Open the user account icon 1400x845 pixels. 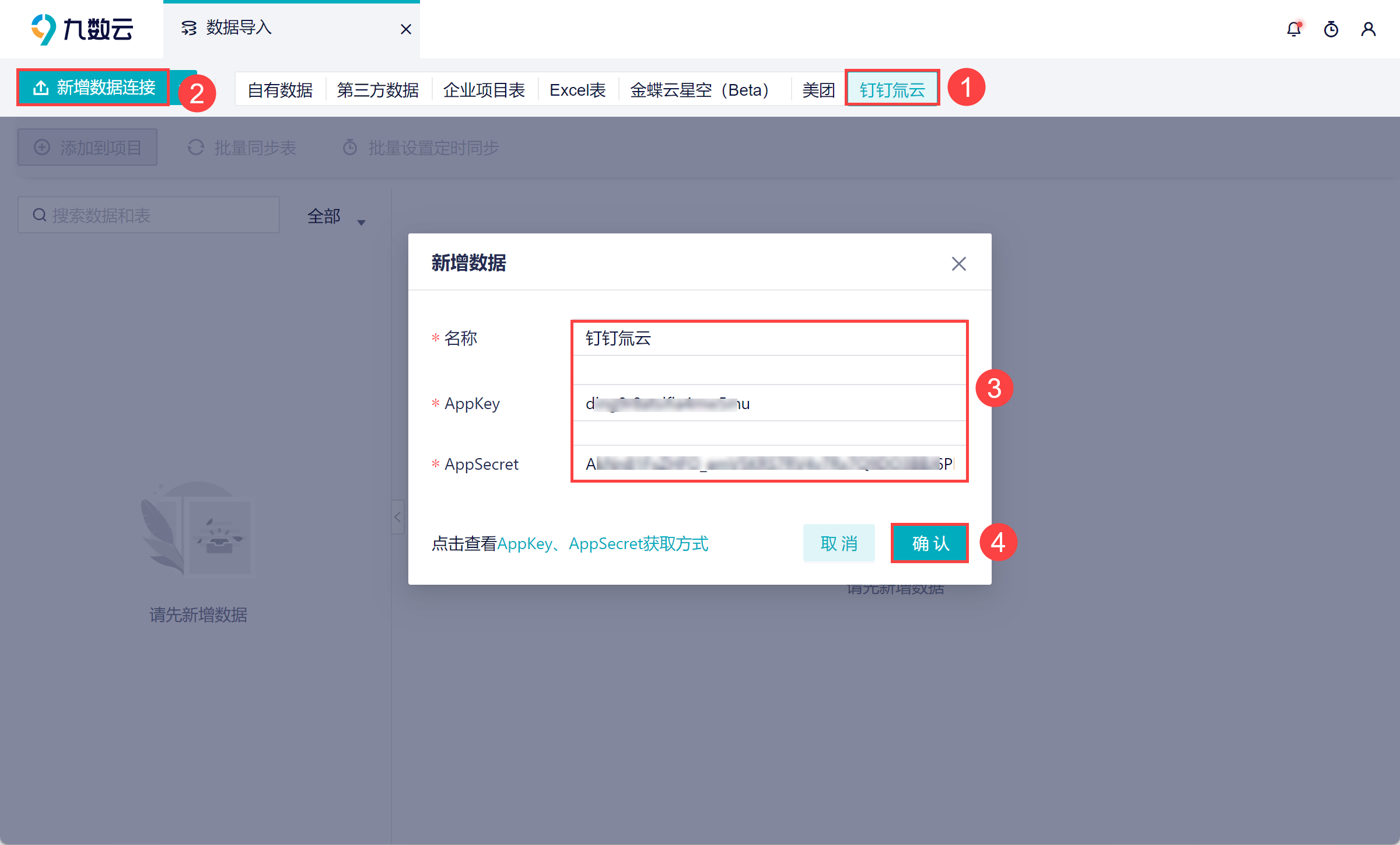pyautogui.click(x=1368, y=29)
